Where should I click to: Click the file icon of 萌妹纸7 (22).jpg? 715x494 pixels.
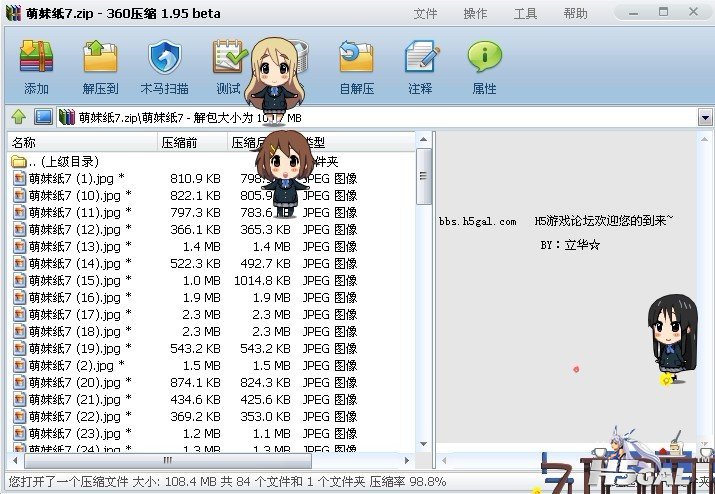[19, 416]
